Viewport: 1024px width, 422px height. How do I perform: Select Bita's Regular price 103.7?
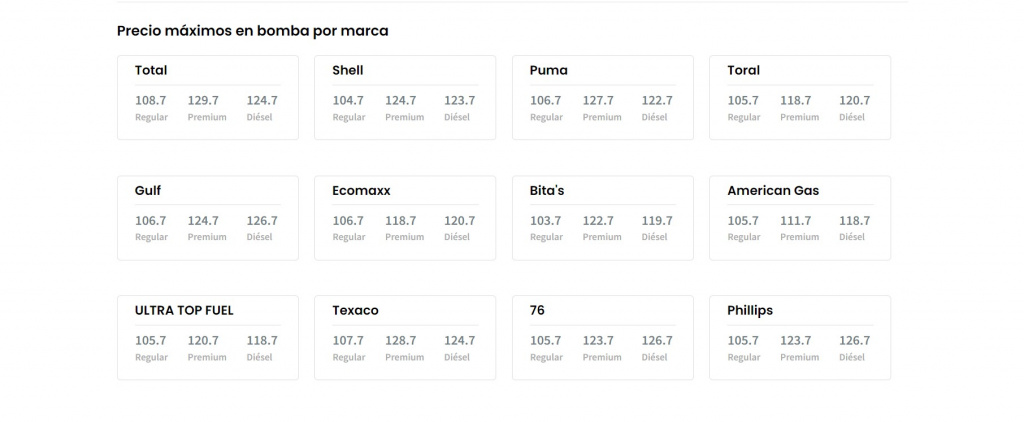pyautogui.click(x=546, y=221)
